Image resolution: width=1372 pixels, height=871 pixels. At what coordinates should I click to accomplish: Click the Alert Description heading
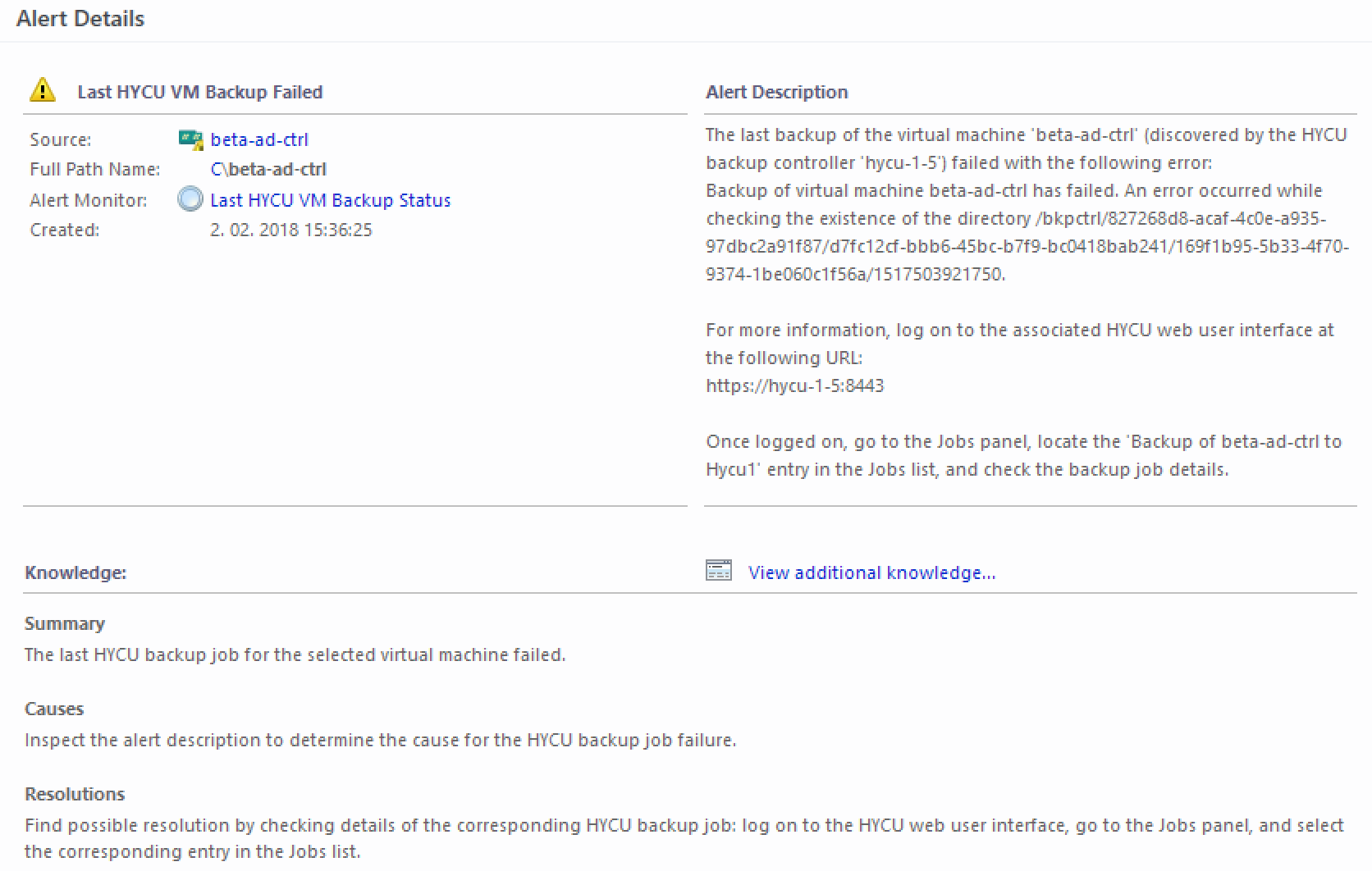pyautogui.click(x=776, y=92)
